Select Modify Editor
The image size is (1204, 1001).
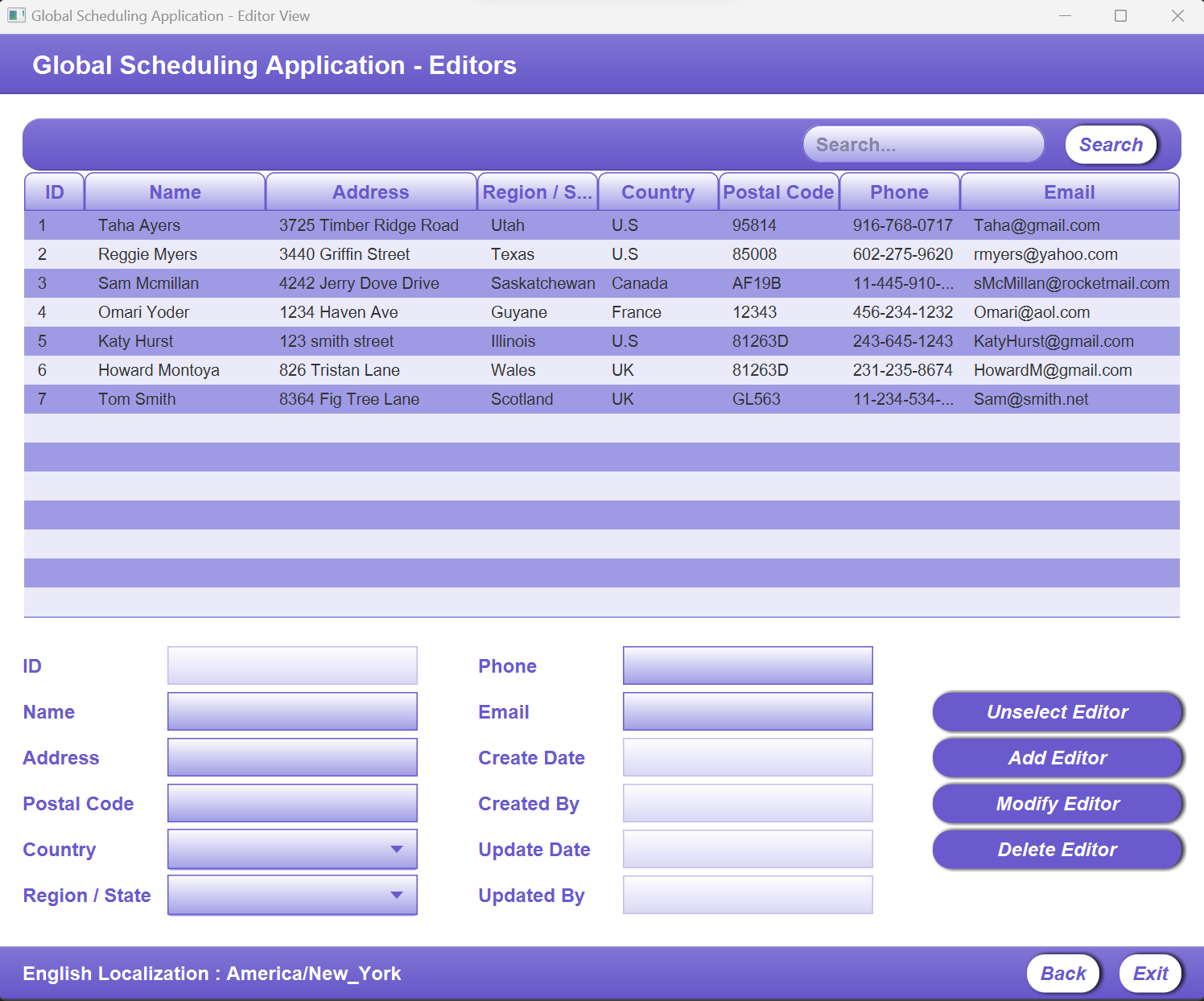[x=1057, y=803]
